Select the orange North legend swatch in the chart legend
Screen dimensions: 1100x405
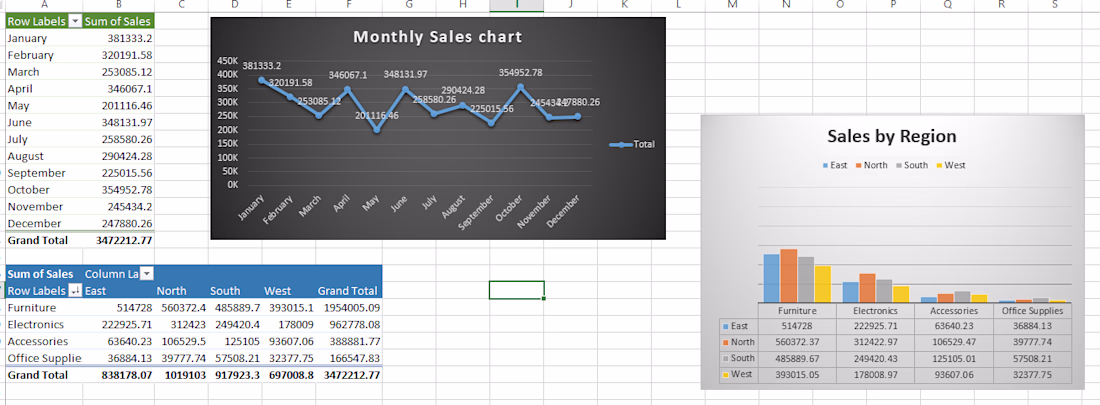pyautogui.click(x=858, y=166)
